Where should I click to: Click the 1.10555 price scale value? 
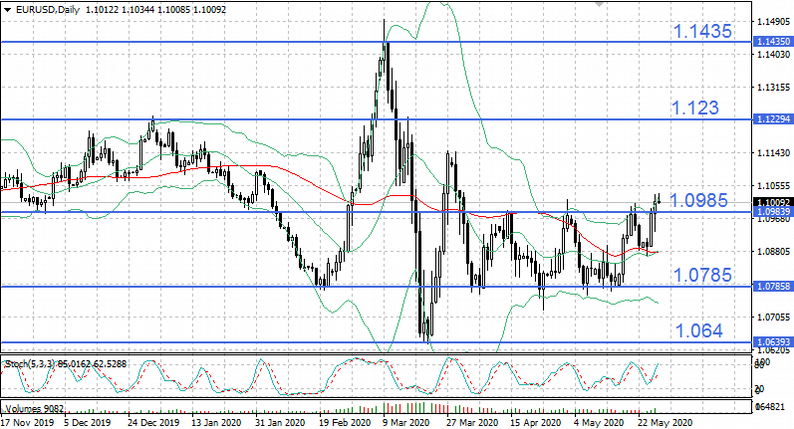[x=773, y=185]
